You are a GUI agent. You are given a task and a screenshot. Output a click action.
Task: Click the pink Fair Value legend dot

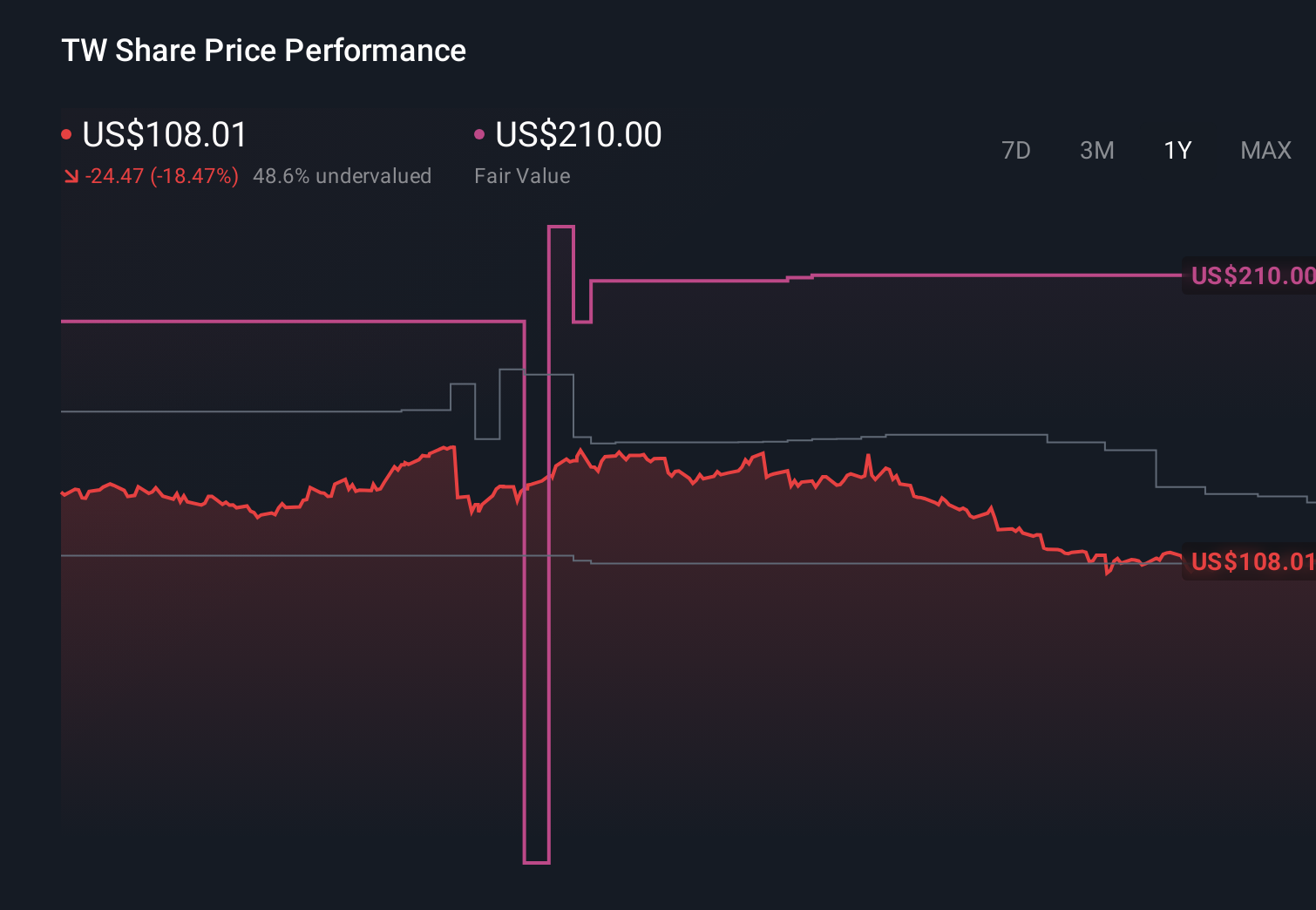[478, 132]
